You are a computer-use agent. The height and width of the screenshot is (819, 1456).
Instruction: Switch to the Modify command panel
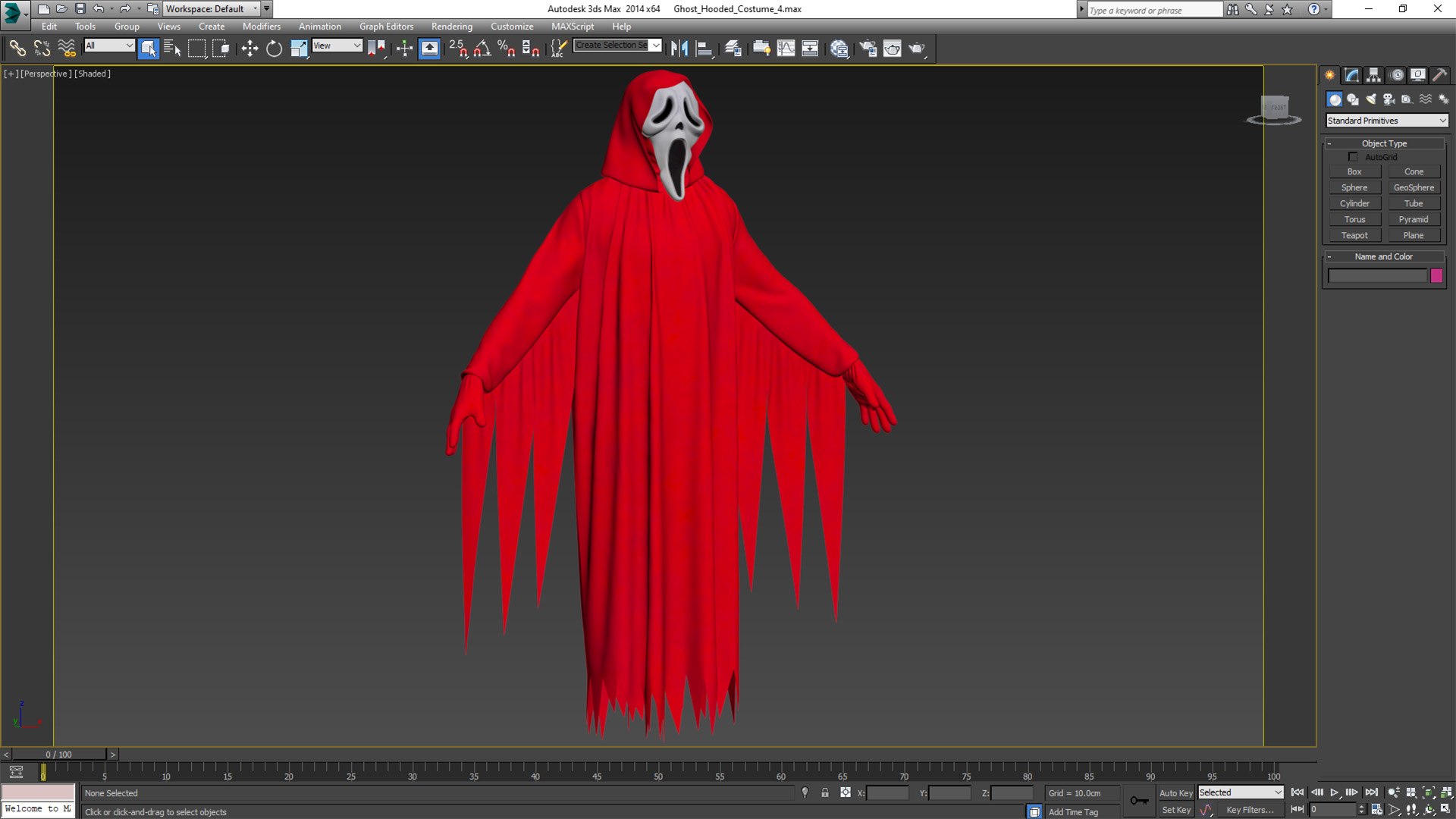pos(1352,75)
